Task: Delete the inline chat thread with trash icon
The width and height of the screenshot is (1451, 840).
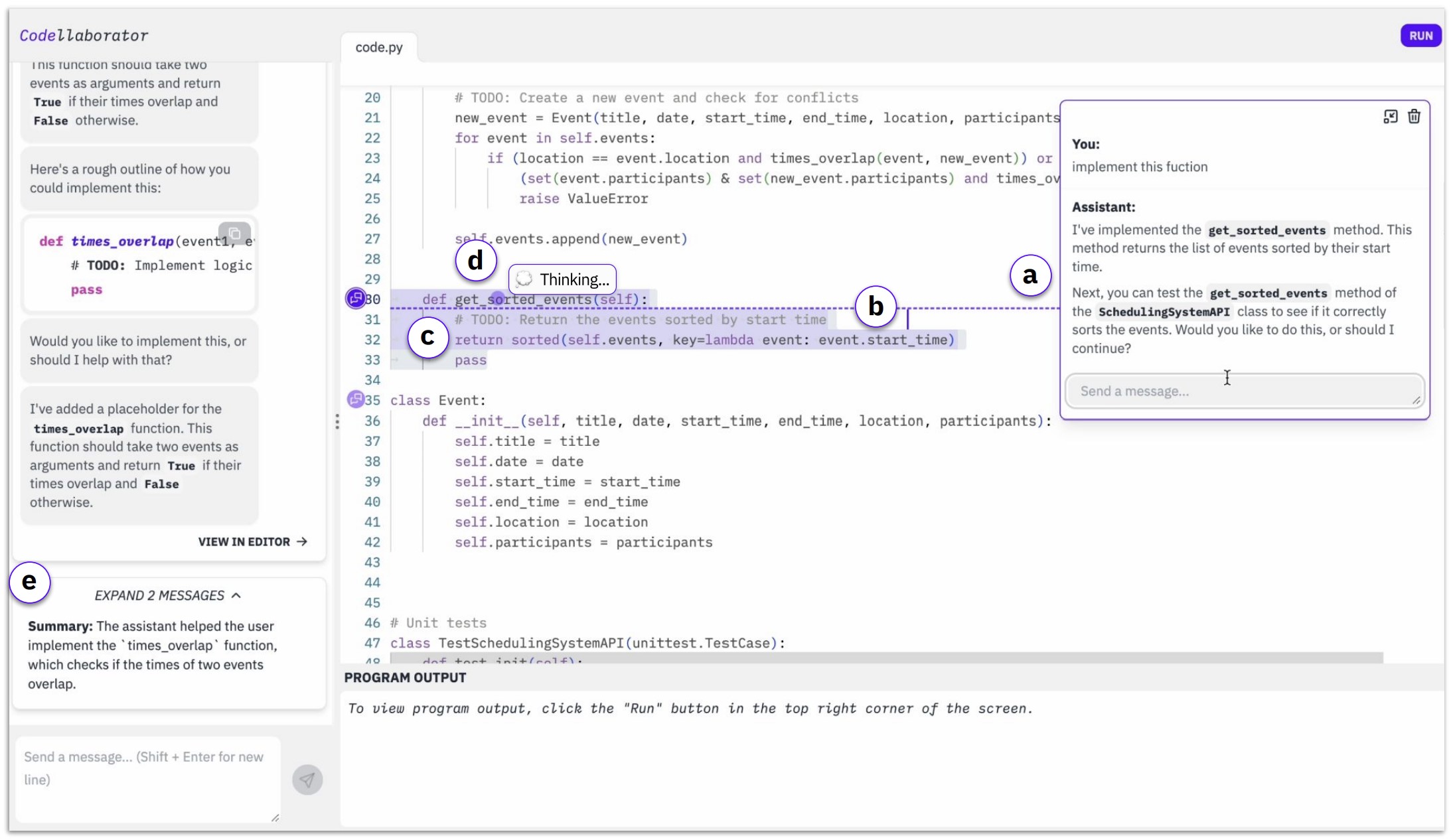Action: point(1414,117)
